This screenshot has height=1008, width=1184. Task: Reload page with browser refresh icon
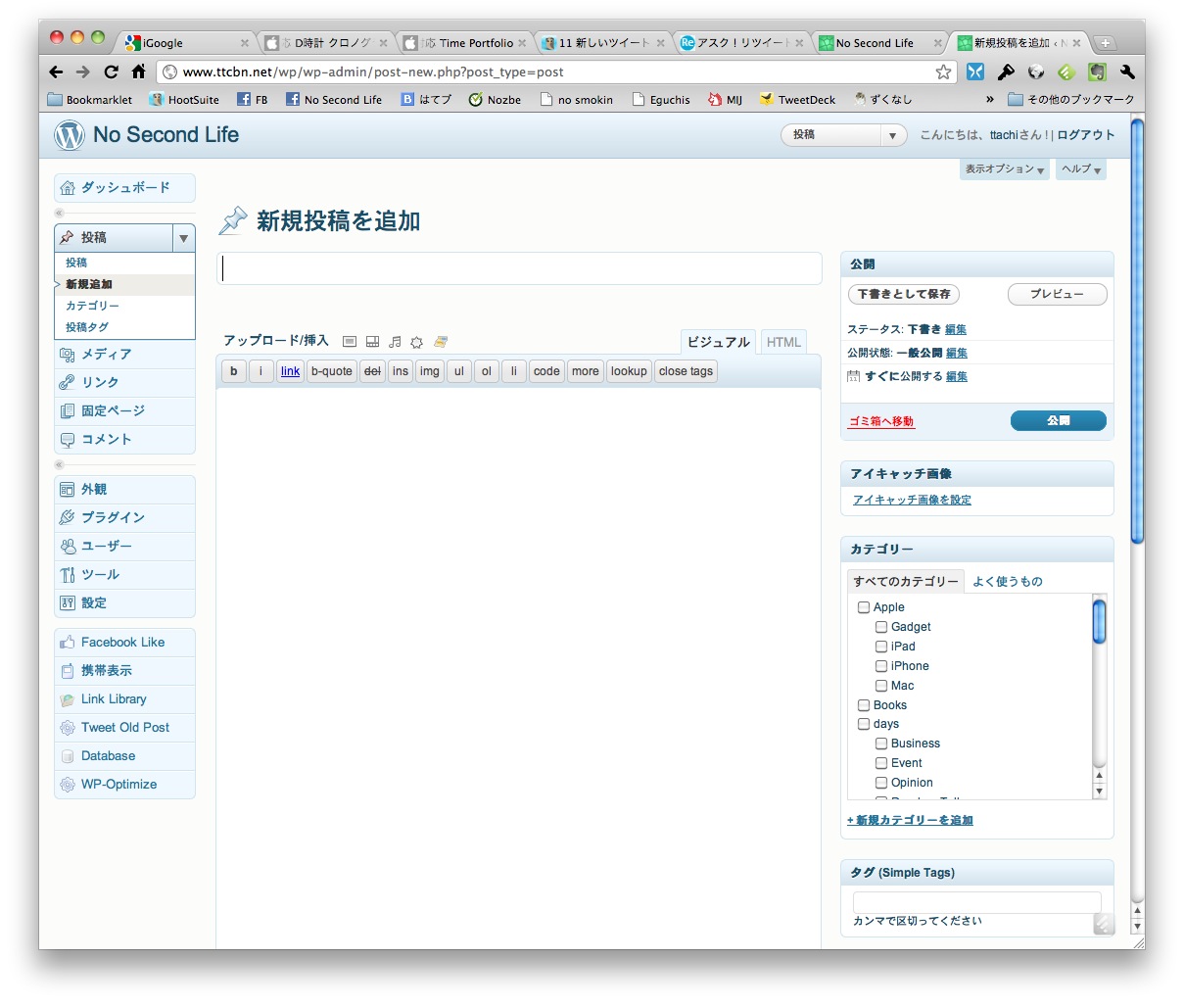111,72
